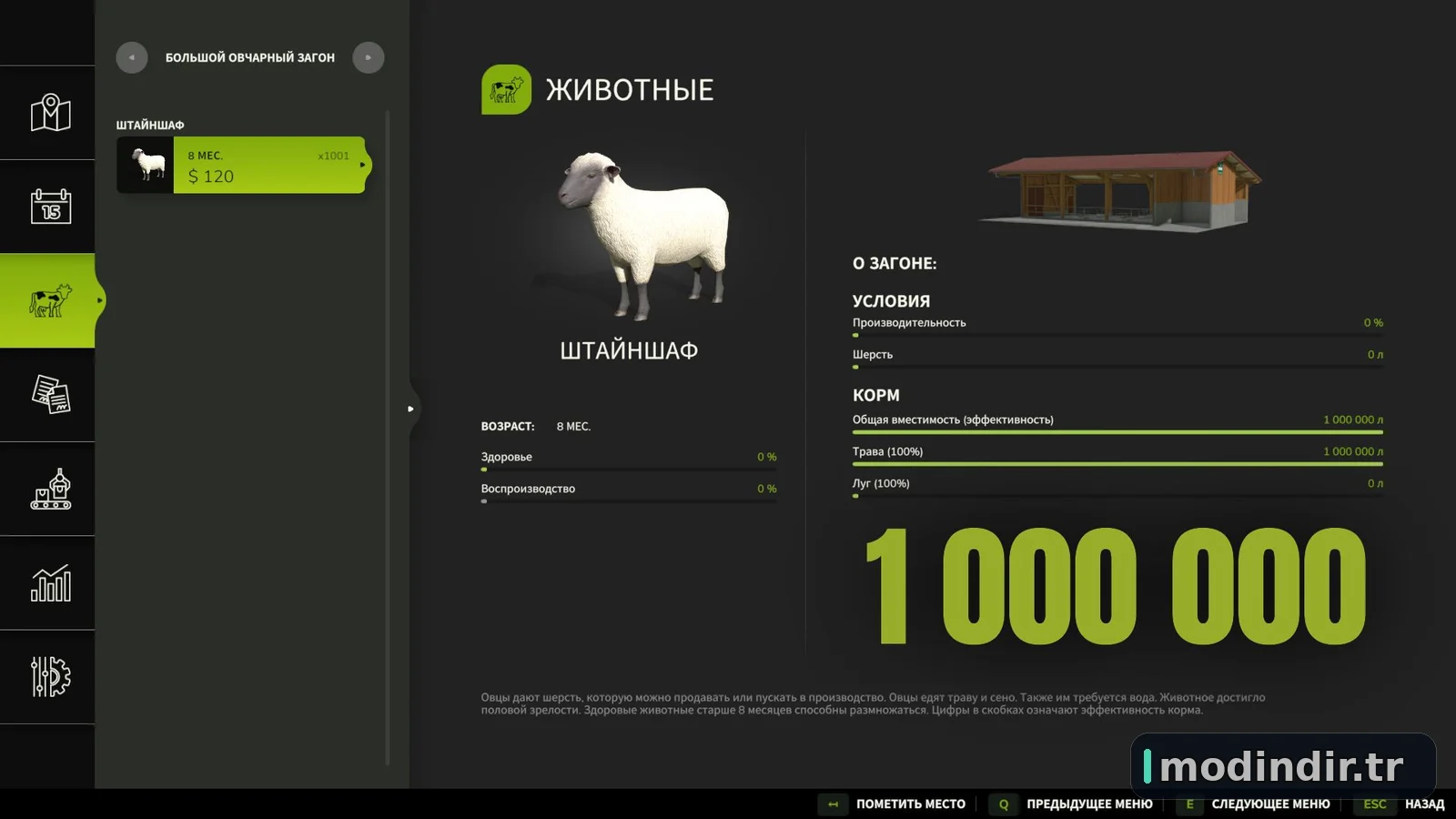Click the ПОМЕТИТЬ МЕСТО button
Image resolution: width=1456 pixels, height=819 pixels.
[x=893, y=804]
